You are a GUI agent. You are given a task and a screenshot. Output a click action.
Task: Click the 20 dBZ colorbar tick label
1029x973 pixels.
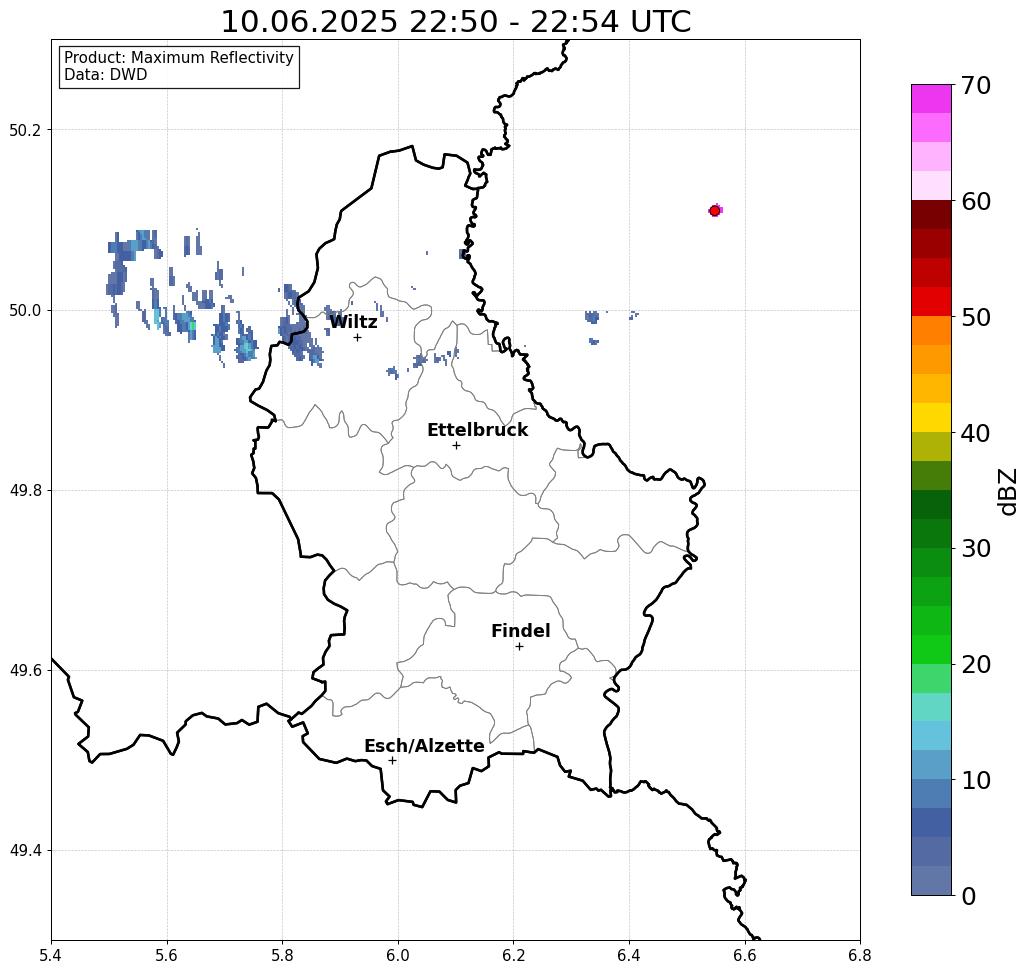coord(975,665)
